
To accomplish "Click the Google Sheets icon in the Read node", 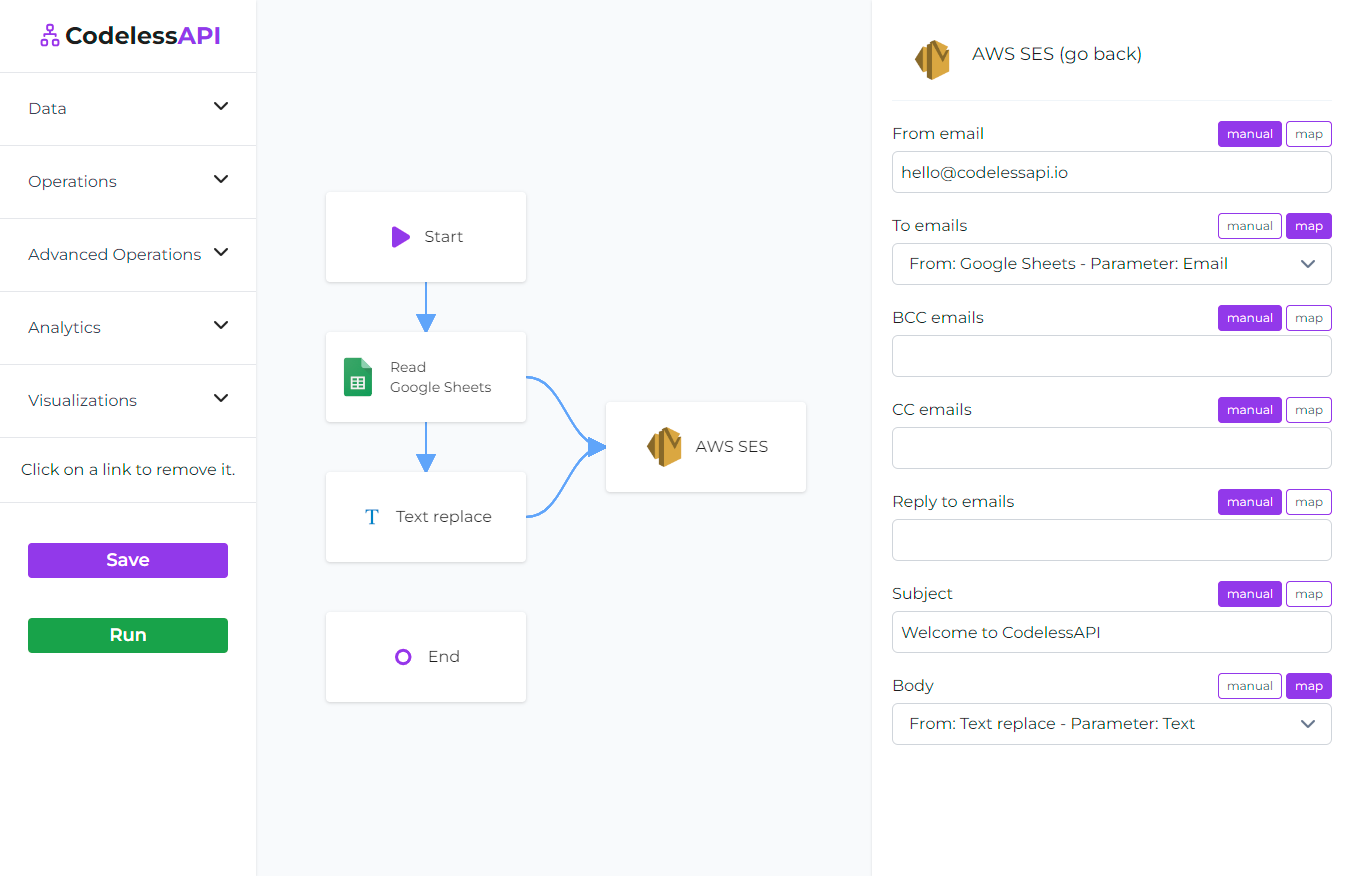I will [358, 377].
